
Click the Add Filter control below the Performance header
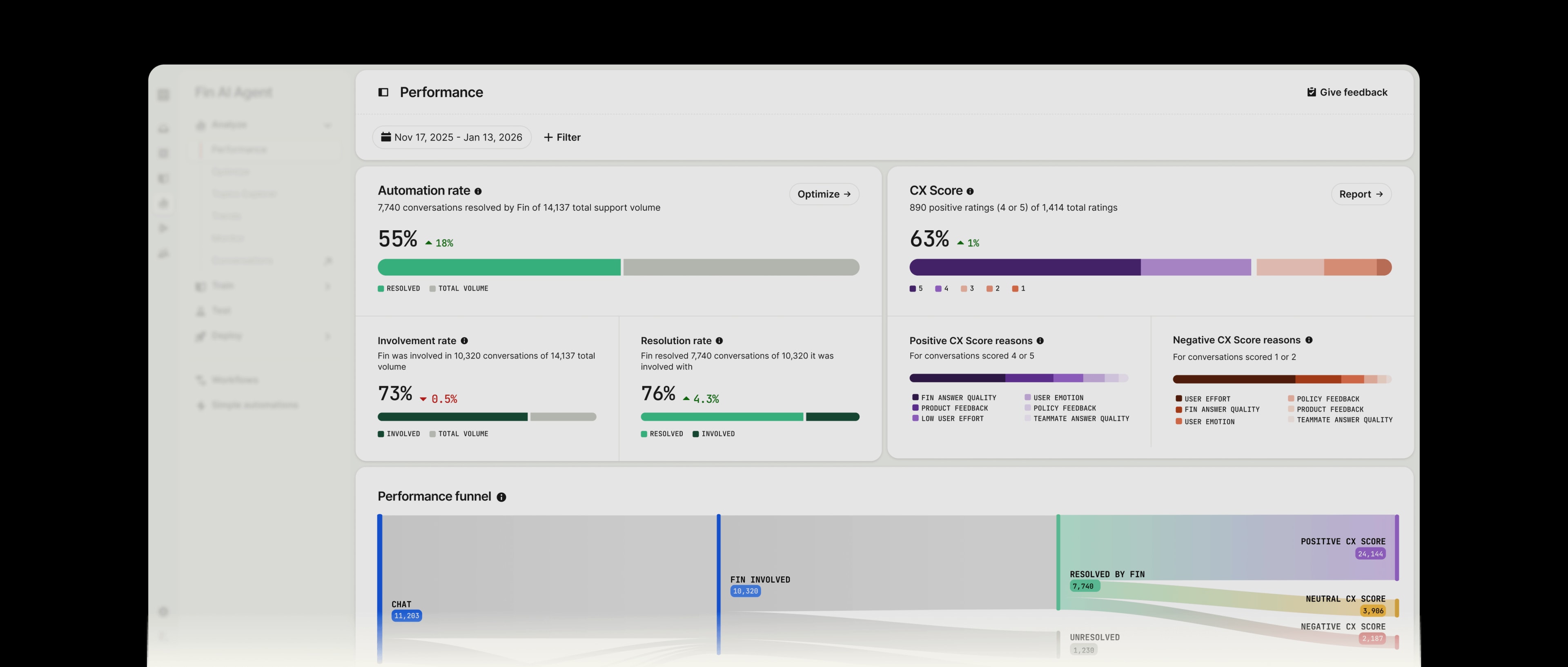pos(562,137)
